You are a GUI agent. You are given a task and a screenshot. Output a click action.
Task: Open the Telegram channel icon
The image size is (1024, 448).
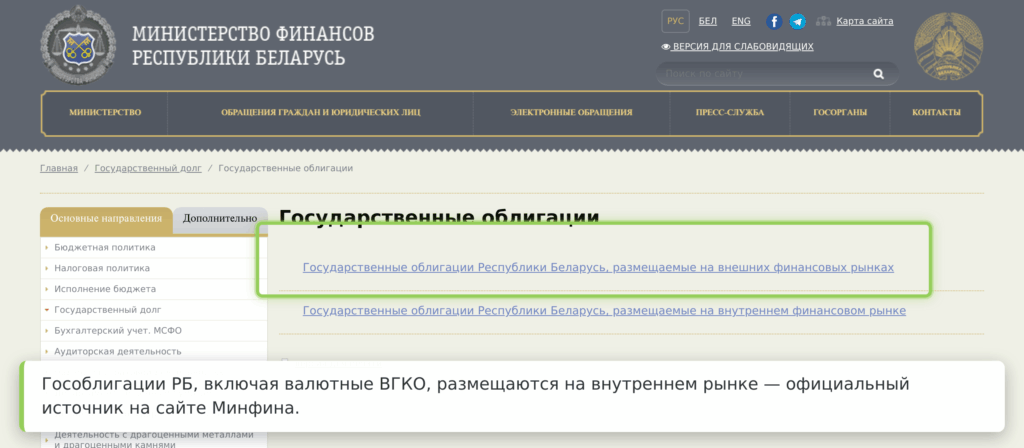(797, 22)
